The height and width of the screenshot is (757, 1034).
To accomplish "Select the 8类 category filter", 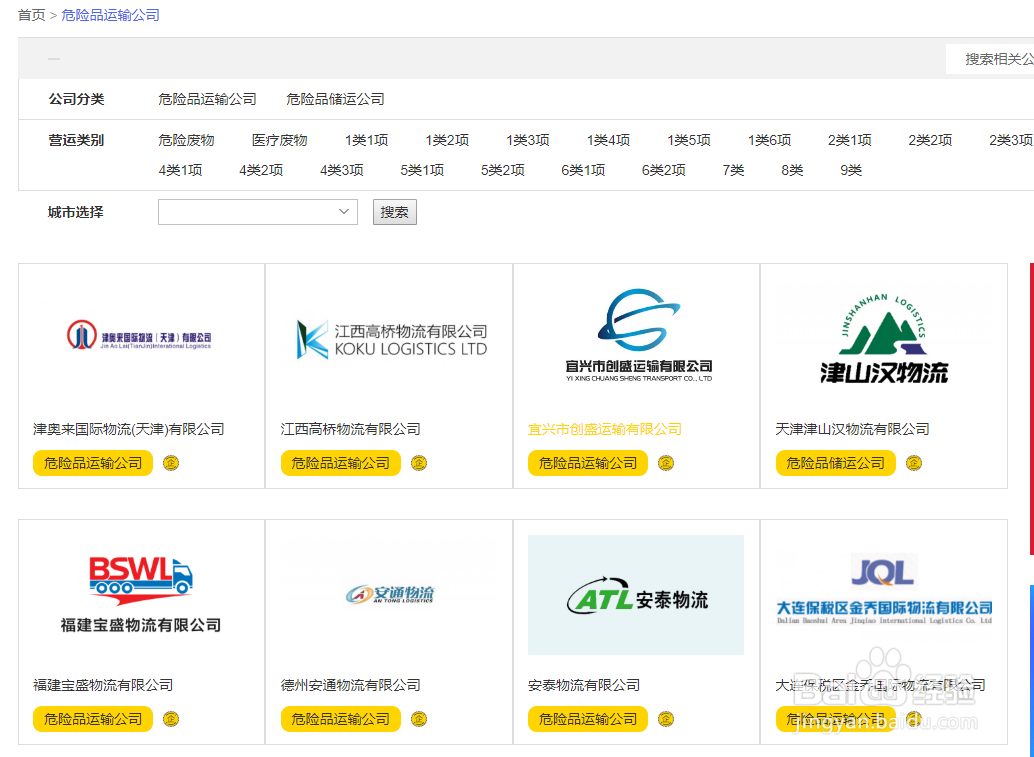I will pos(792,171).
